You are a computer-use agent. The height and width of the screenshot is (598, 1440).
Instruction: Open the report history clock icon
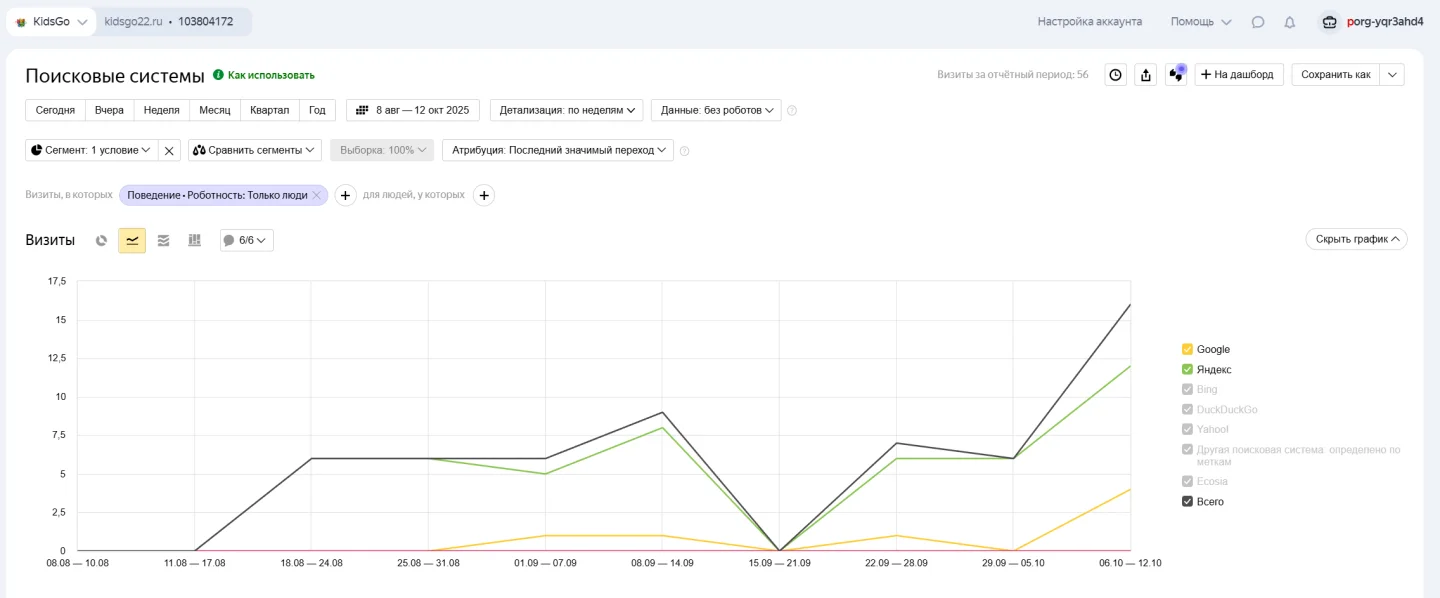click(x=1115, y=75)
